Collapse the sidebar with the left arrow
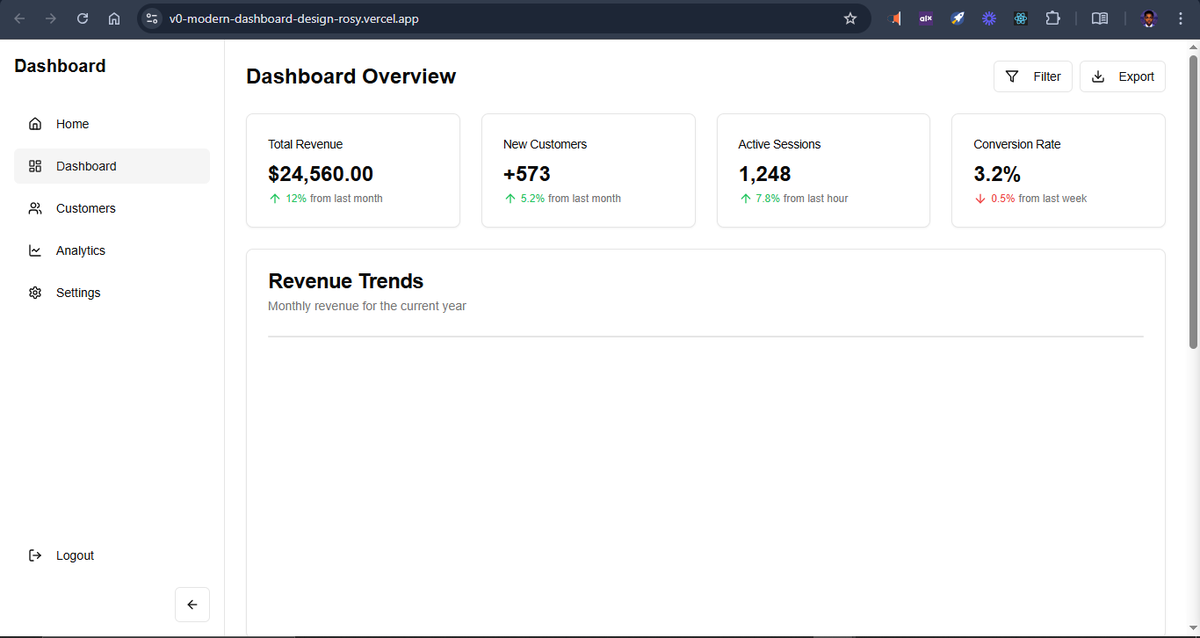 point(192,604)
